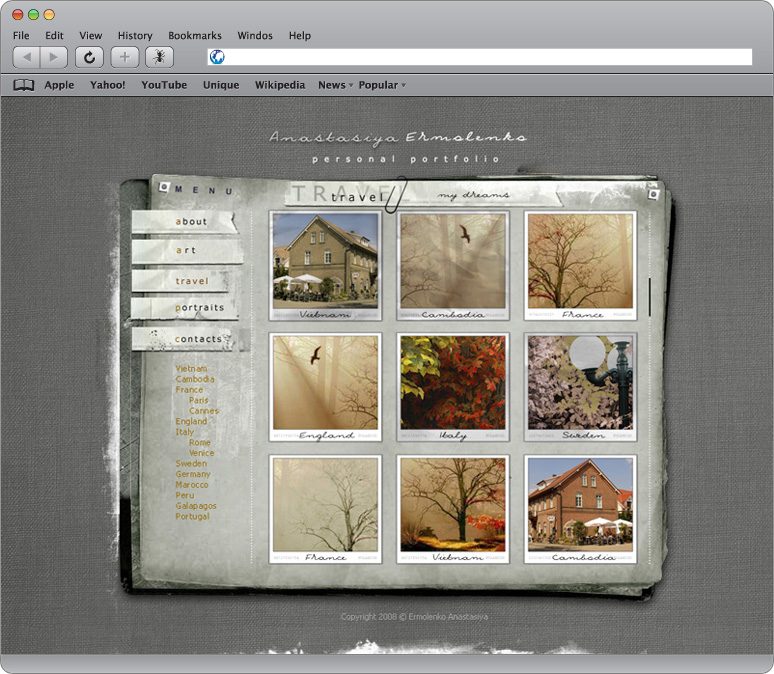Expand the Popular bookmark dropdown

click(382, 85)
